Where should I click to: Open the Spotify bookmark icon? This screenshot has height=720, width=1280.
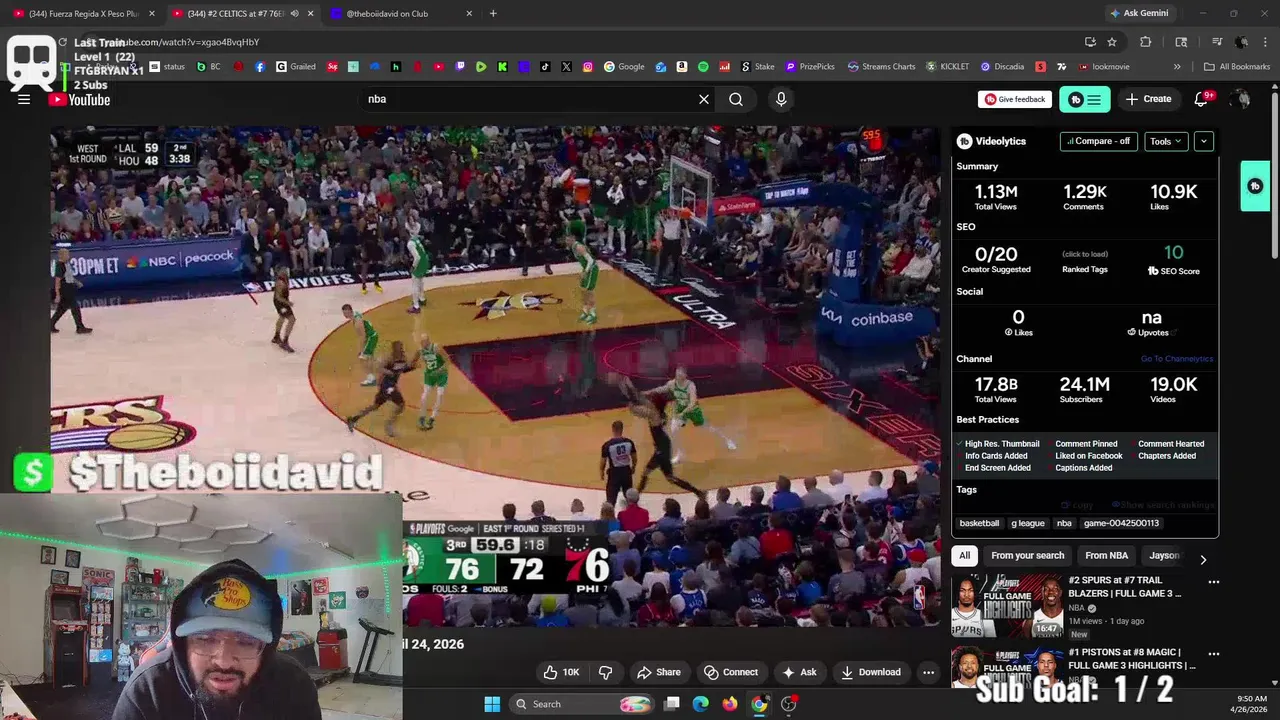pos(703,67)
